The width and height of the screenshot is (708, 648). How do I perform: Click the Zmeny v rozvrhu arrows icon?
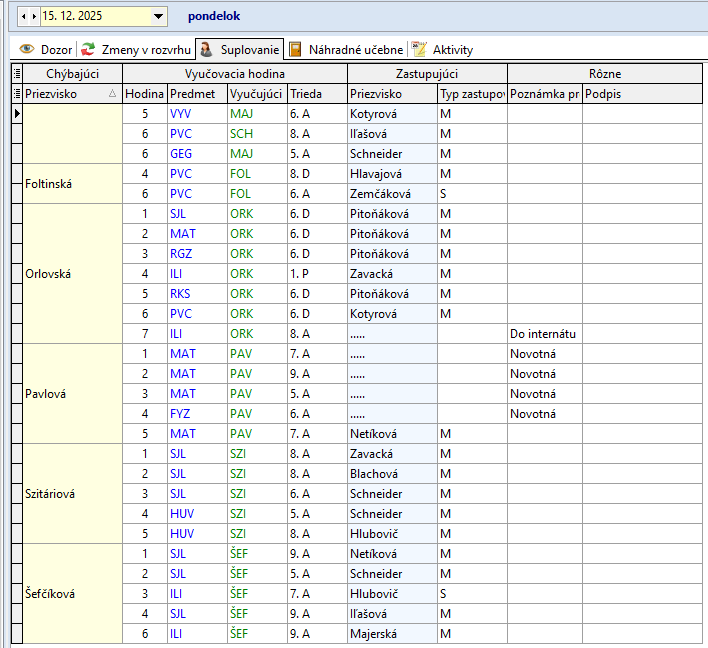click(x=89, y=49)
